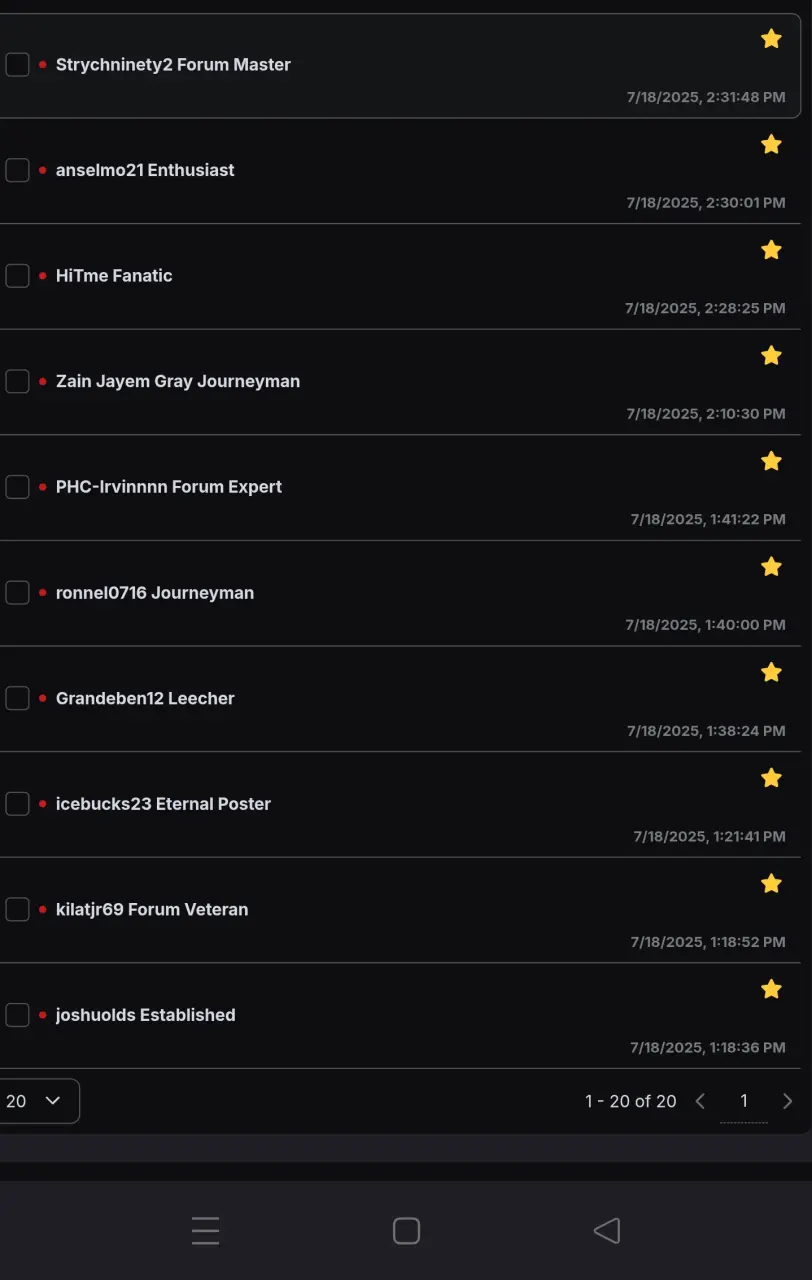Viewport: 812px width, 1280px height.
Task: Check the box next to Strychninety2
Action: (17, 65)
